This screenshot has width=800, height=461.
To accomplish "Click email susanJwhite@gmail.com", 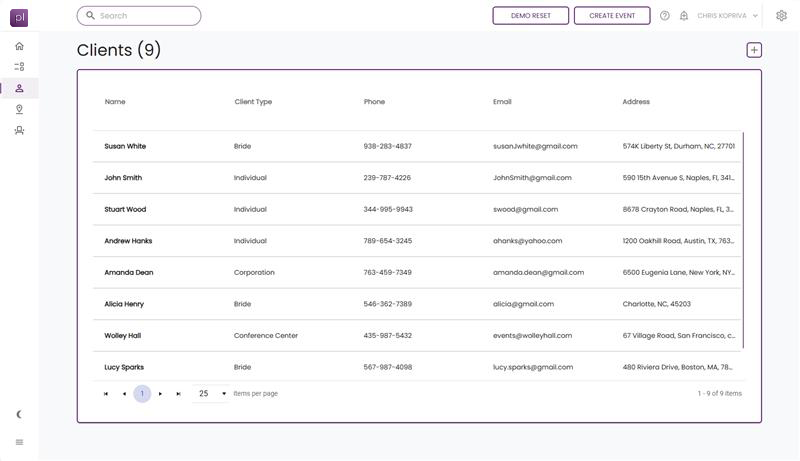I will (x=535, y=146).
